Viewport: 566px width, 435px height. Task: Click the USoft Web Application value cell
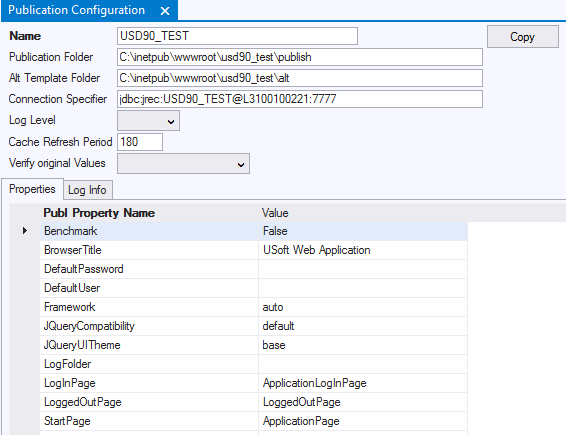click(363, 250)
